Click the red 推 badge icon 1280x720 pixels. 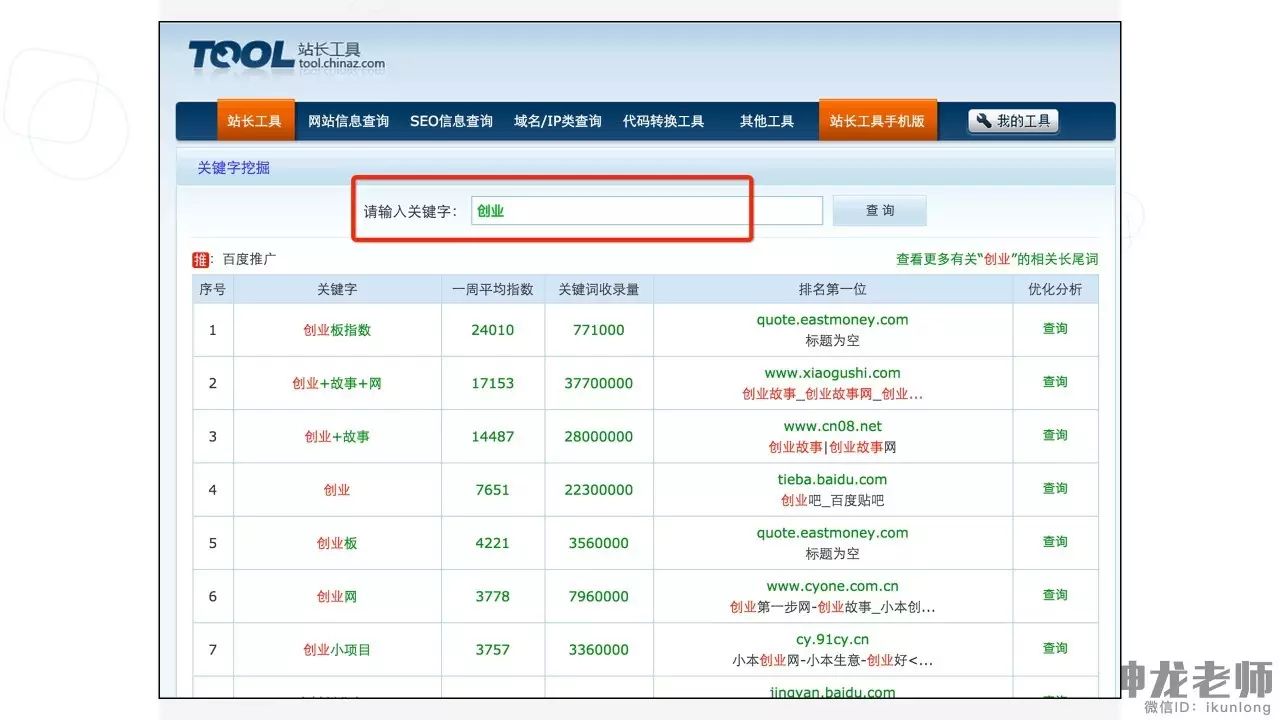tap(201, 260)
